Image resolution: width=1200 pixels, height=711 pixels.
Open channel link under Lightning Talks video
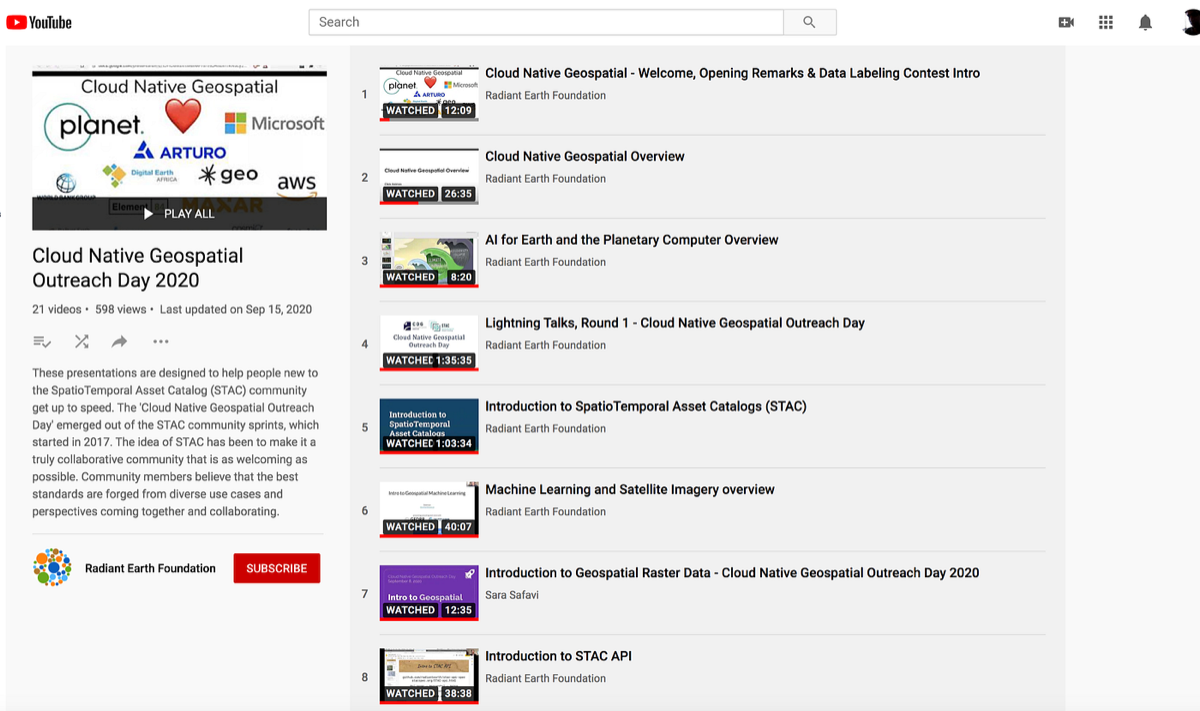click(545, 346)
